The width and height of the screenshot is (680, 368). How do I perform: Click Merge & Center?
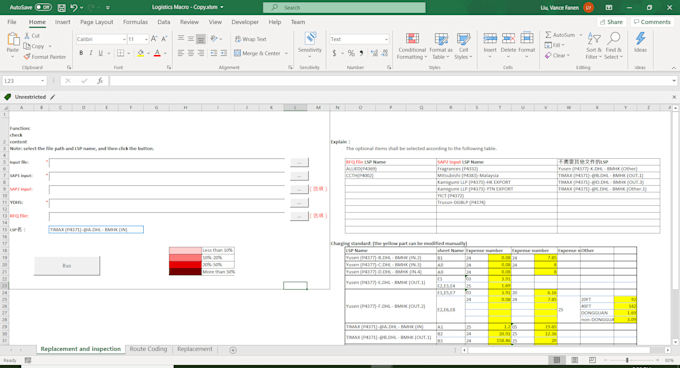coord(258,53)
